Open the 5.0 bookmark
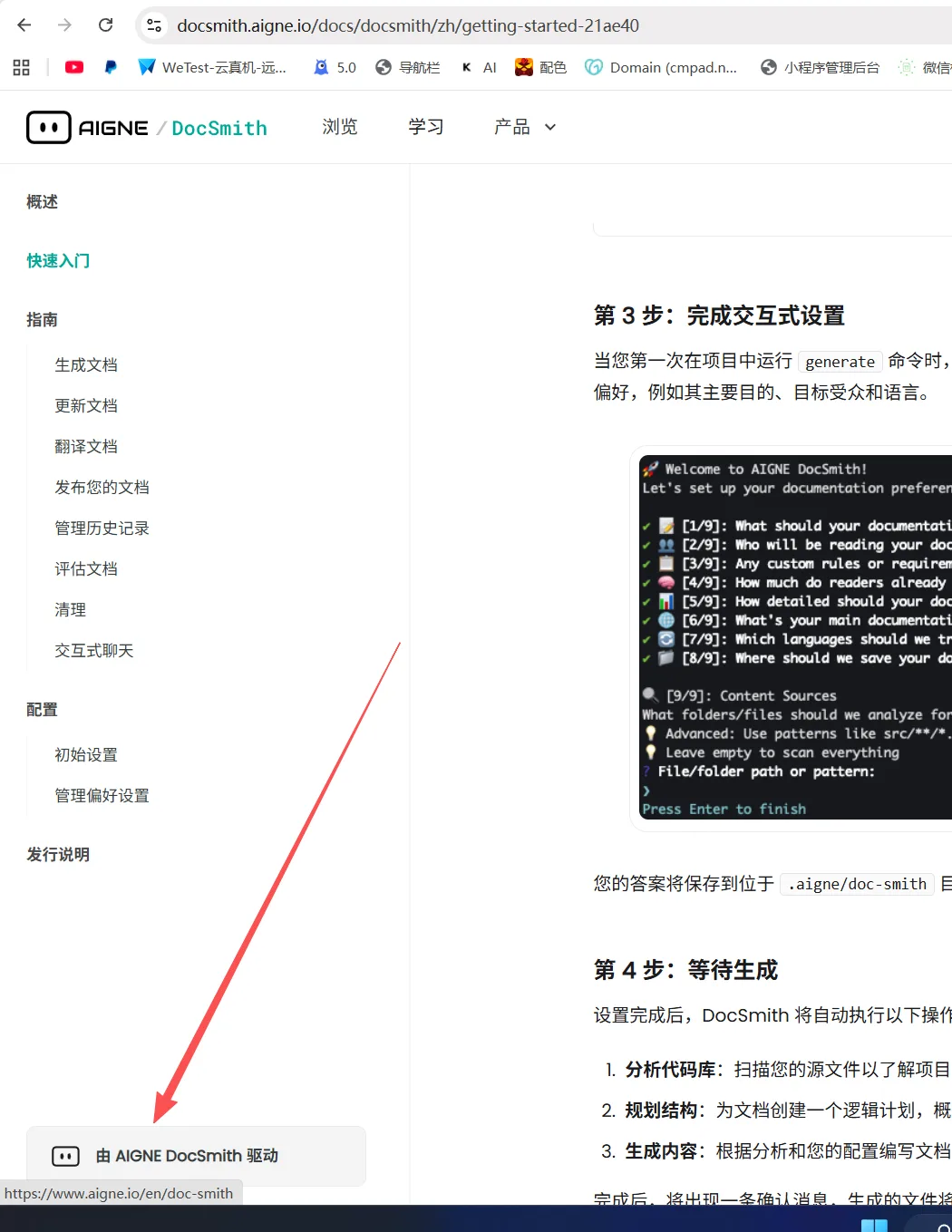The width and height of the screenshot is (952, 1232). pos(335,67)
